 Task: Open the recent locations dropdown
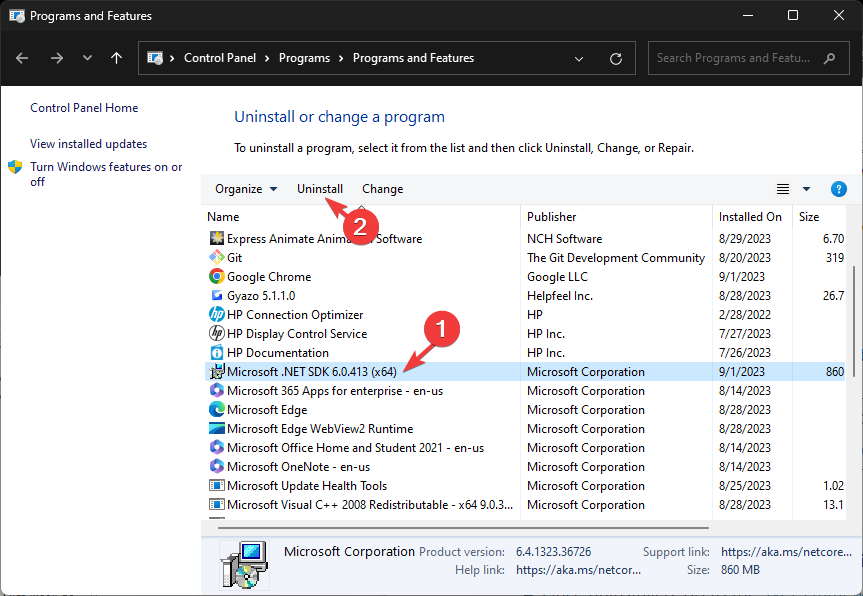pyautogui.click(x=88, y=59)
